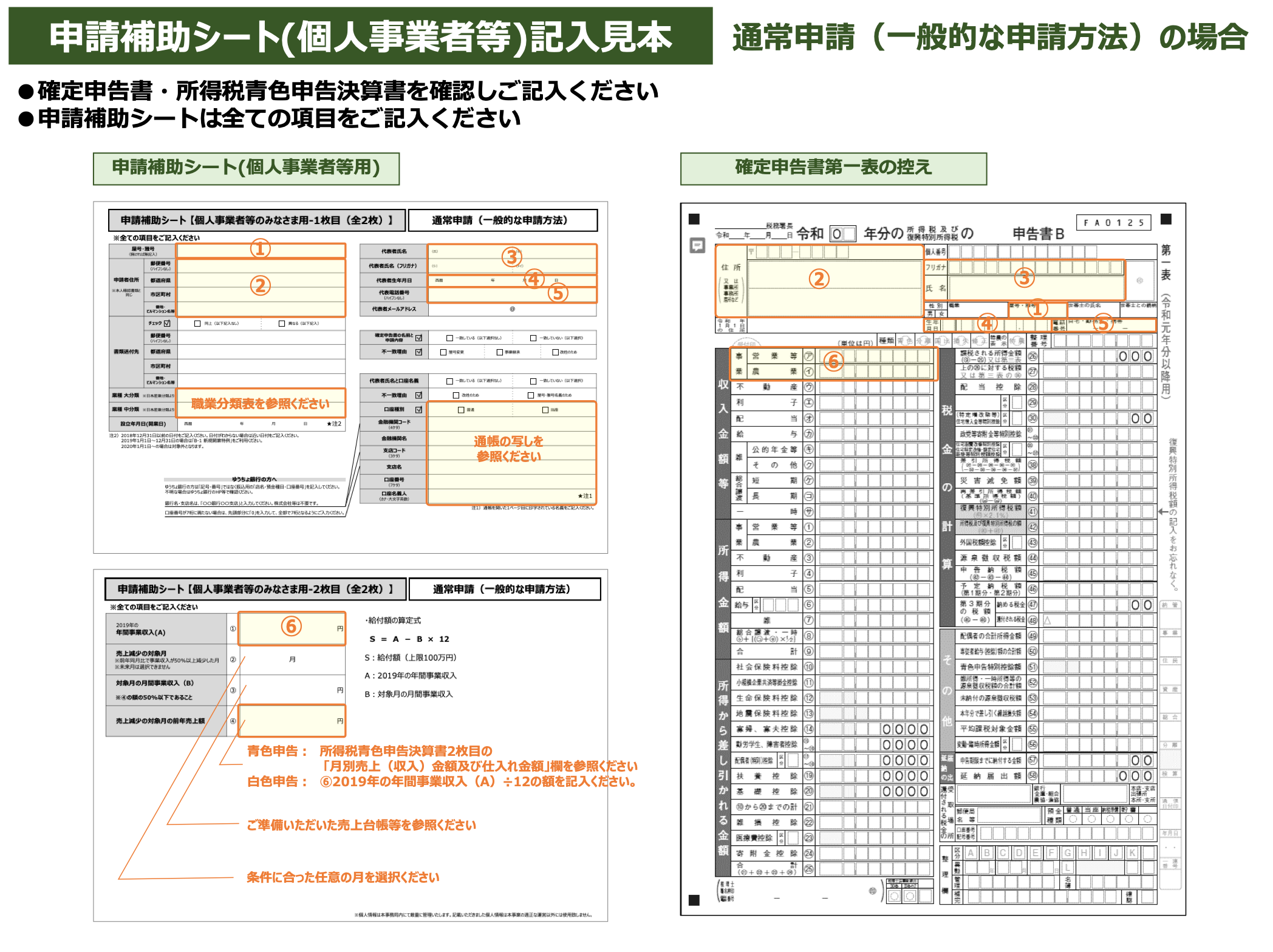Tick the 同上 (以下記入なし) checkbox

[x=197, y=324]
